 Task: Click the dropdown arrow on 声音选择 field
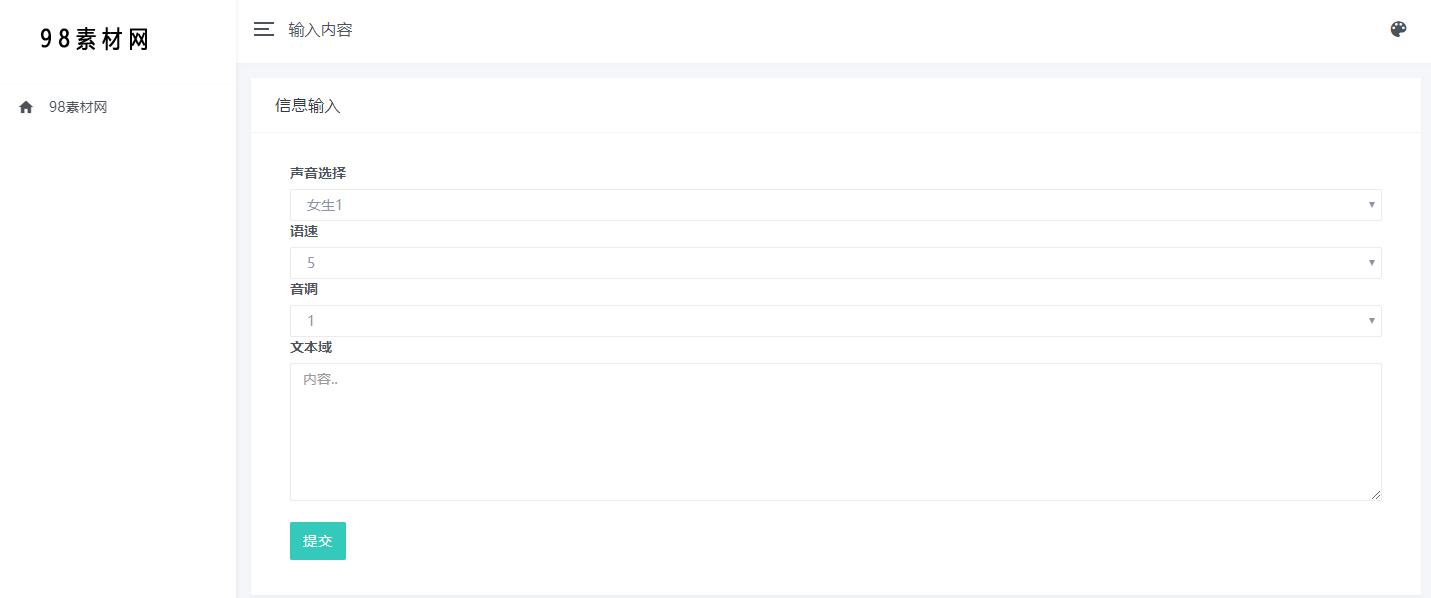tap(1371, 205)
